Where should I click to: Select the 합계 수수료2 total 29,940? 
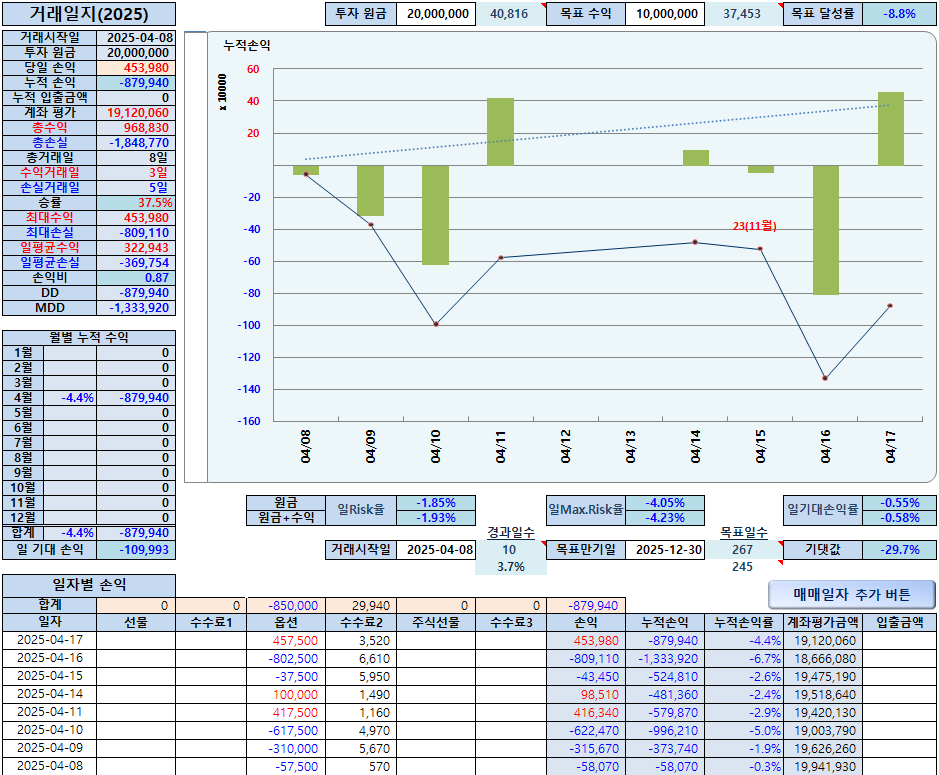point(361,606)
